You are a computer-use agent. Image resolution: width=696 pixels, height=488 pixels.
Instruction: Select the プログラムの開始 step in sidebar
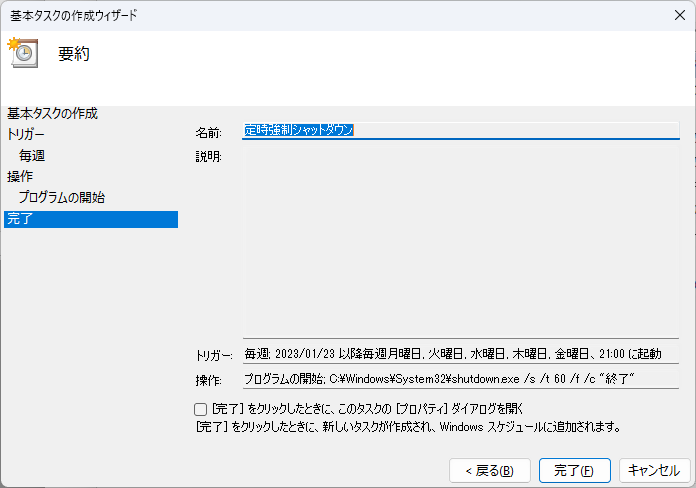pos(62,197)
